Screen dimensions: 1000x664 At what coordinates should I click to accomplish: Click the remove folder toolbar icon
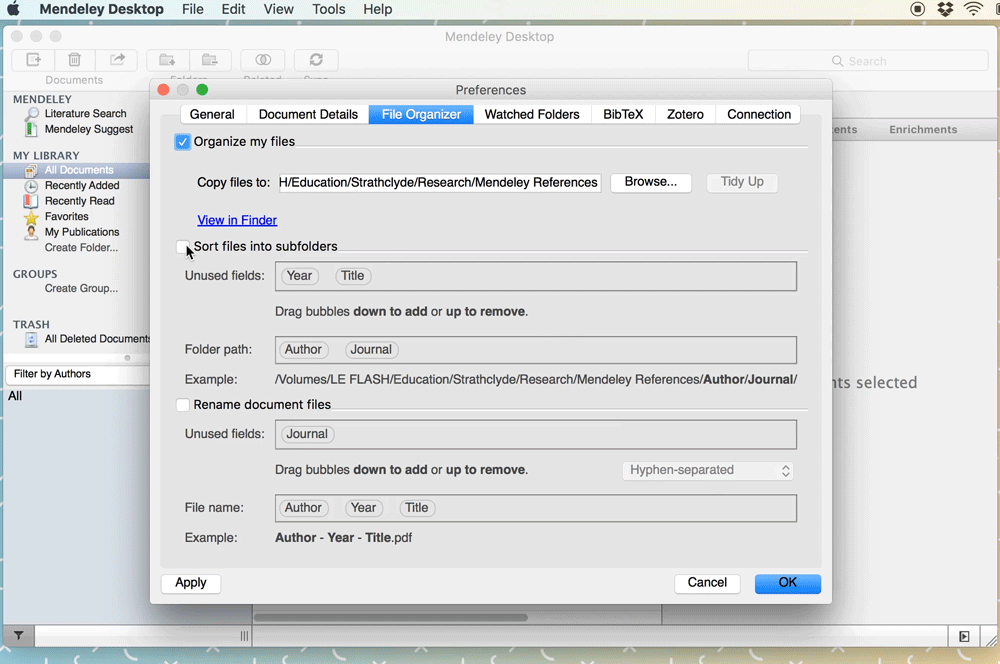[x=210, y=60]
